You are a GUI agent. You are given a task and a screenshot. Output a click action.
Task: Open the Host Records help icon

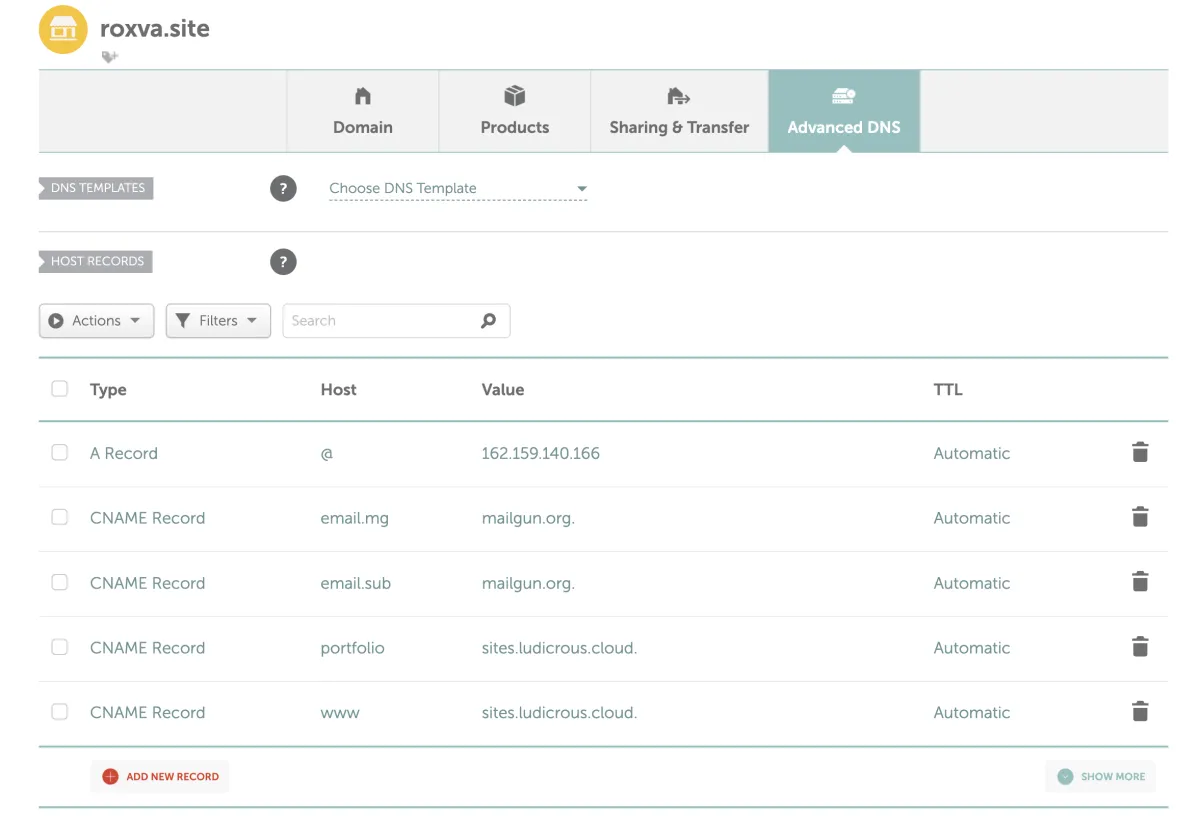(283, 262)
